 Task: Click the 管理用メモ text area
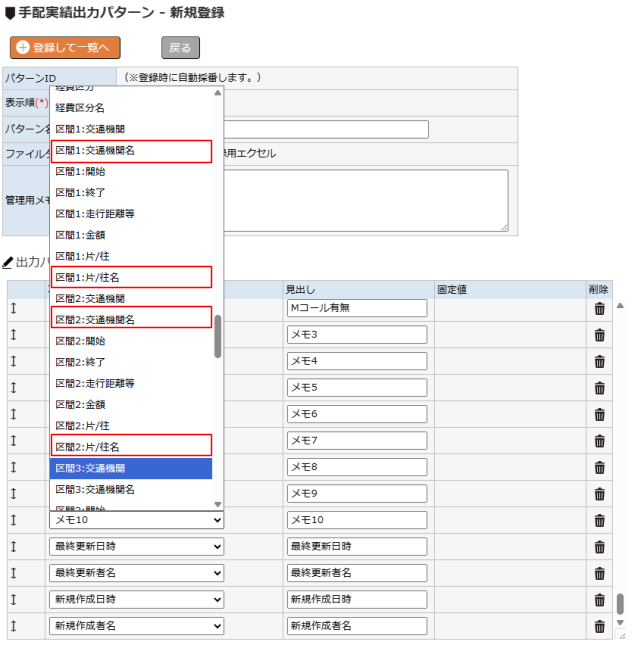tap(367, 200)
